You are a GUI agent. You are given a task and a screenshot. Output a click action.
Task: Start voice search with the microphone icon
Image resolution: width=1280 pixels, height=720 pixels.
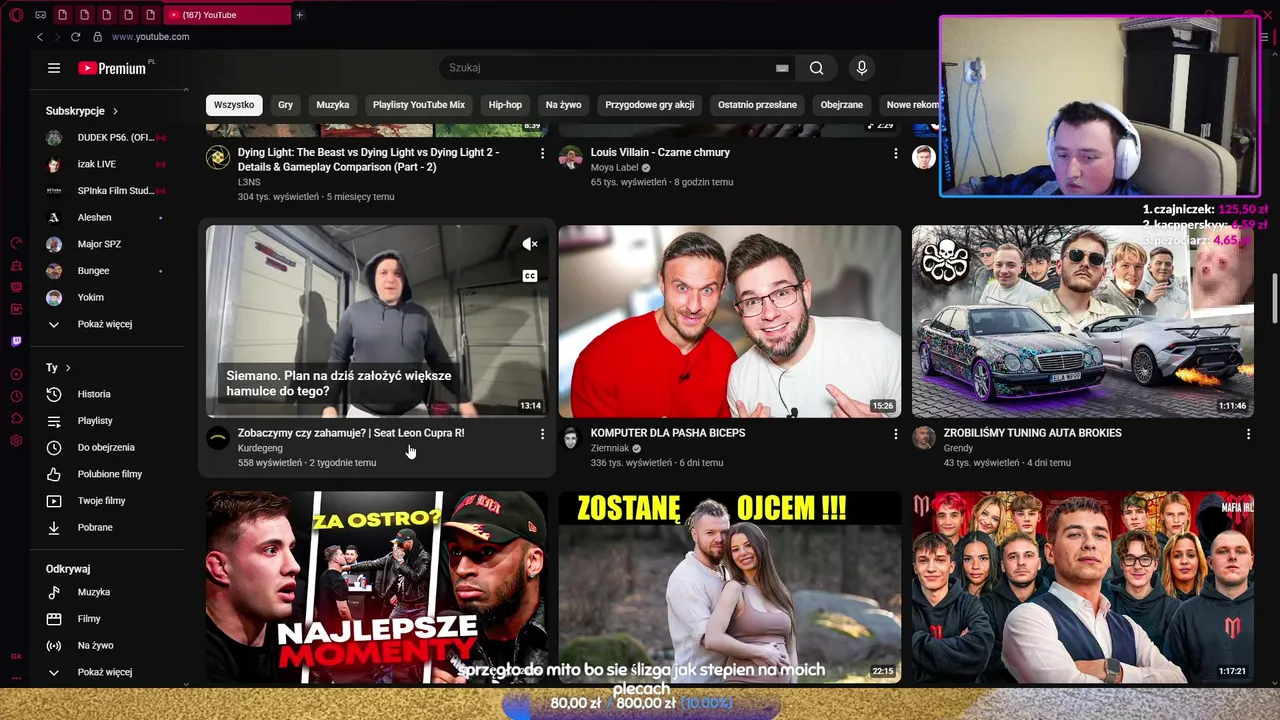(862, 68)
